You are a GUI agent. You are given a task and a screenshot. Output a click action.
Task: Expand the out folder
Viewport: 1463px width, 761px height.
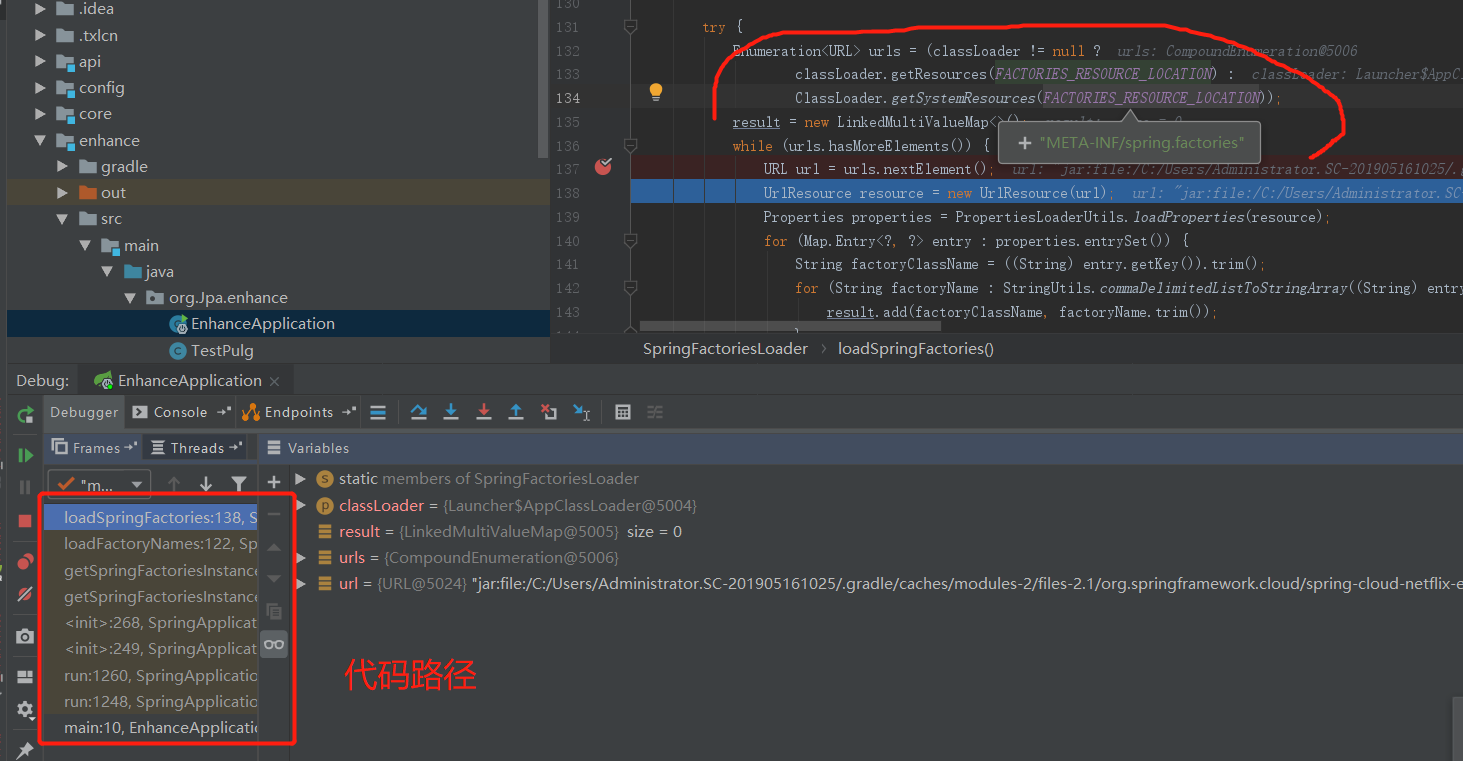coord(63,193)
